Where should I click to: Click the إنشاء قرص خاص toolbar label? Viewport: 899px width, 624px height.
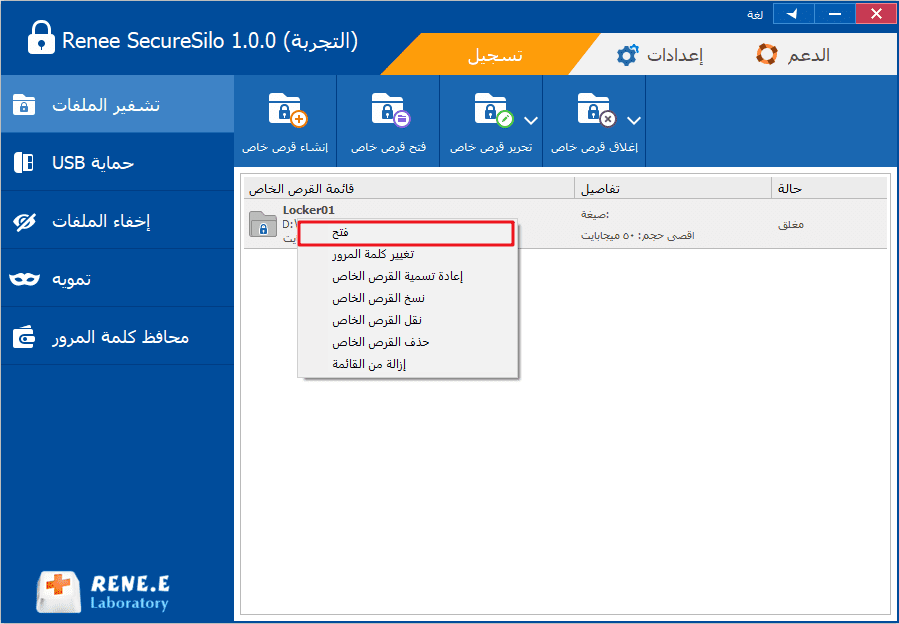click(285, 147)
